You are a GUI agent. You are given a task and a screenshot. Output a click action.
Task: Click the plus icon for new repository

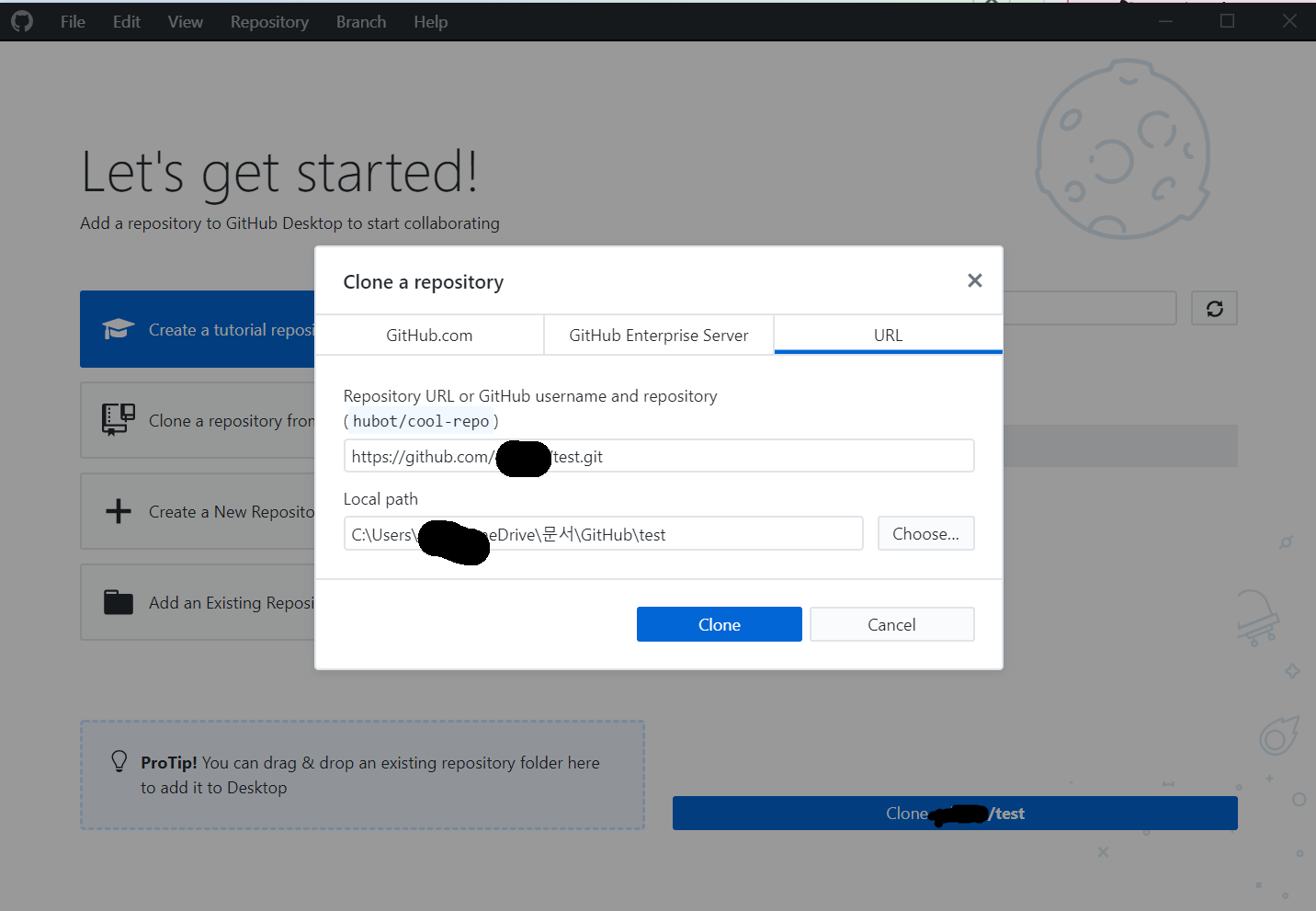119,511
